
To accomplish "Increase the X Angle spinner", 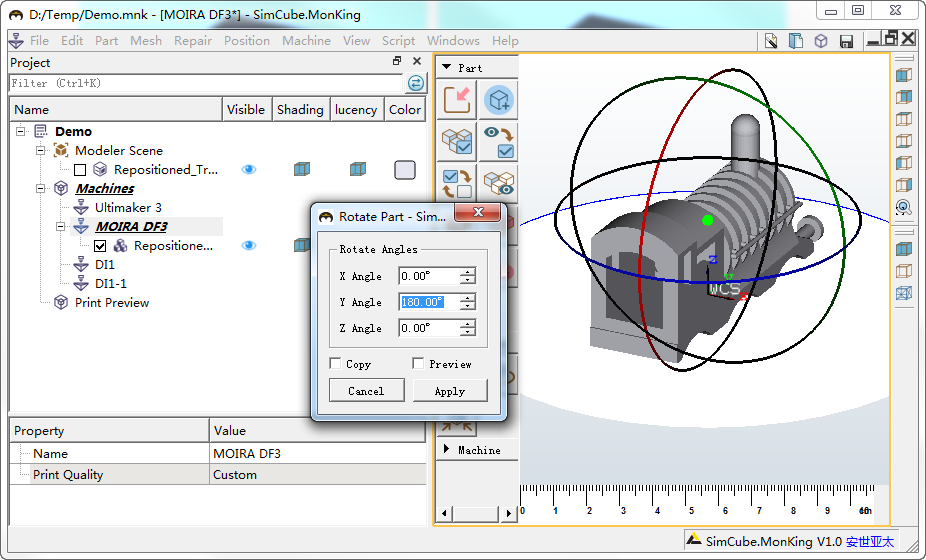I will (468, 272).
